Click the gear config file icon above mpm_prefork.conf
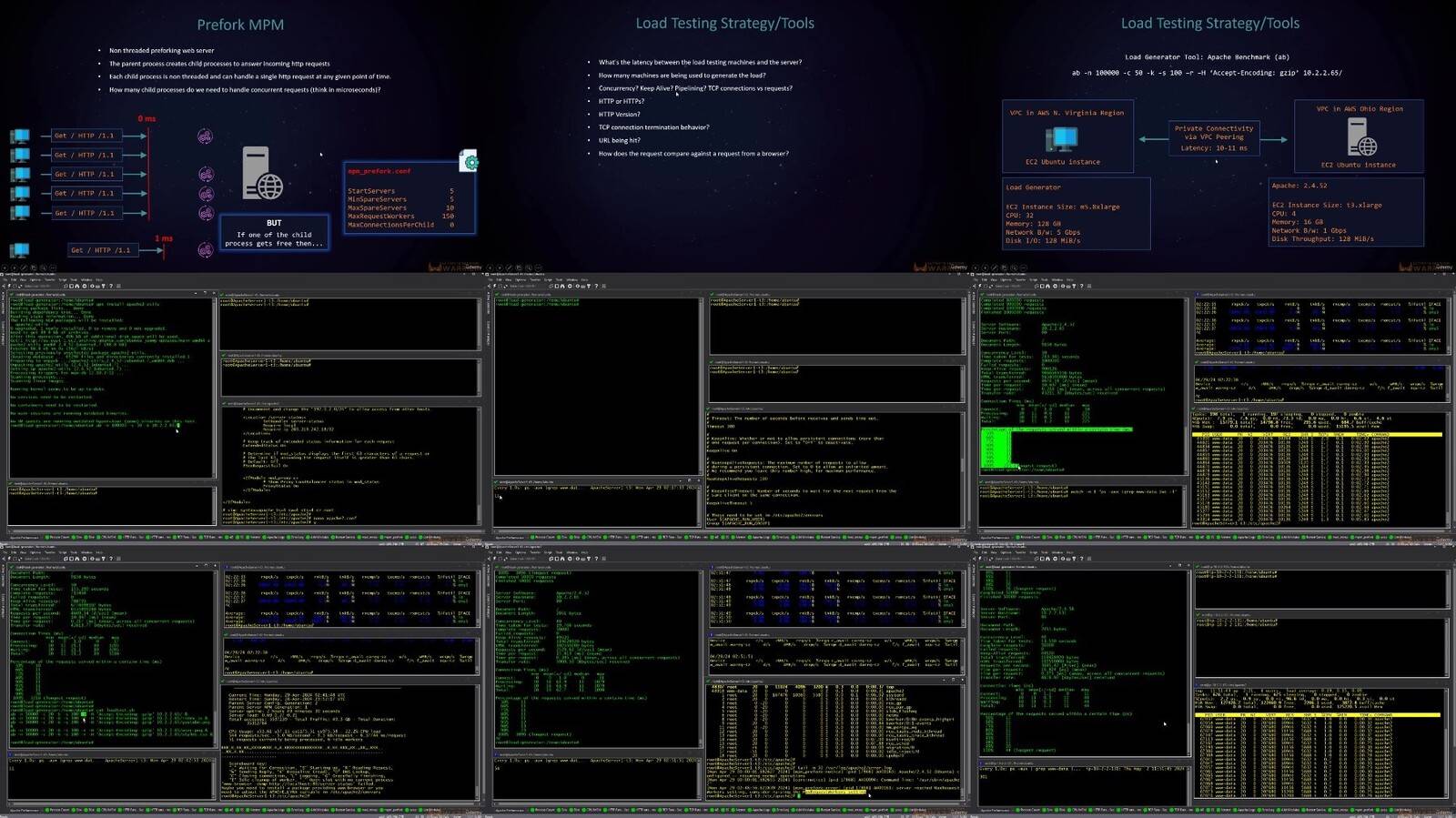 469,161
